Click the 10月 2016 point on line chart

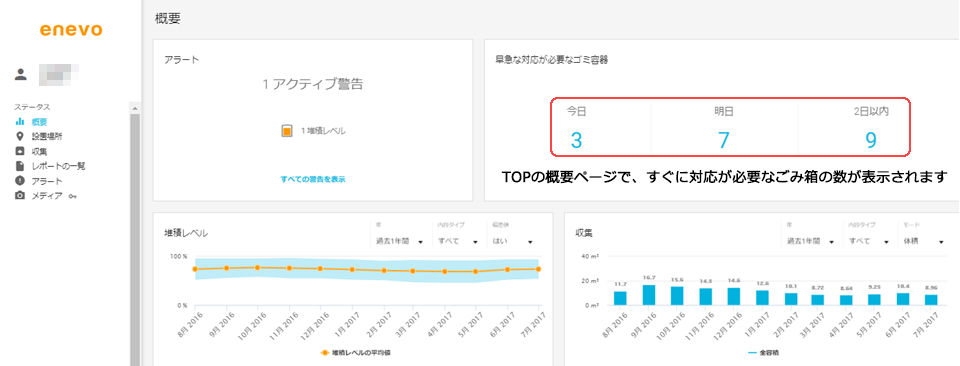257,267
